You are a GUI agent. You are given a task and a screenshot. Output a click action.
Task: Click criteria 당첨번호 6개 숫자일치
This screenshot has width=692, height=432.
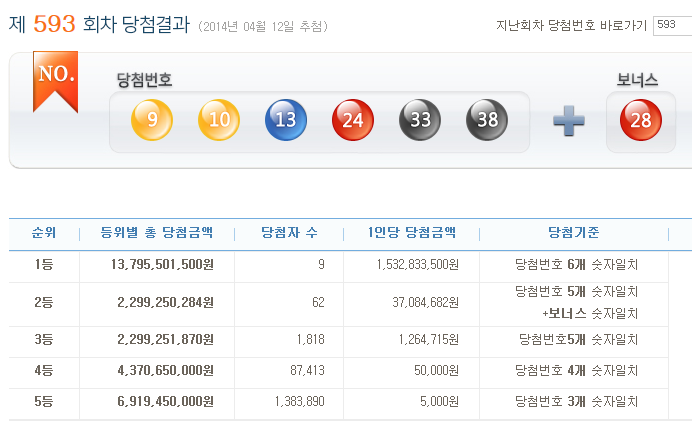click(x=576, y=264)
